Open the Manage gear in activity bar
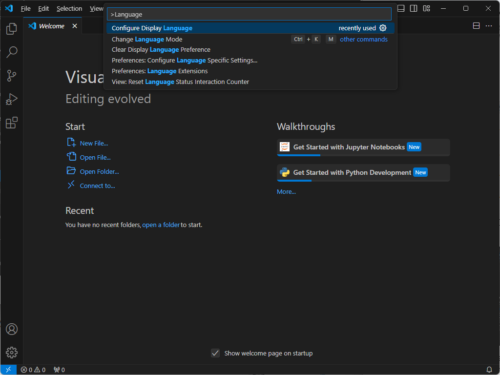 point(12,352)
